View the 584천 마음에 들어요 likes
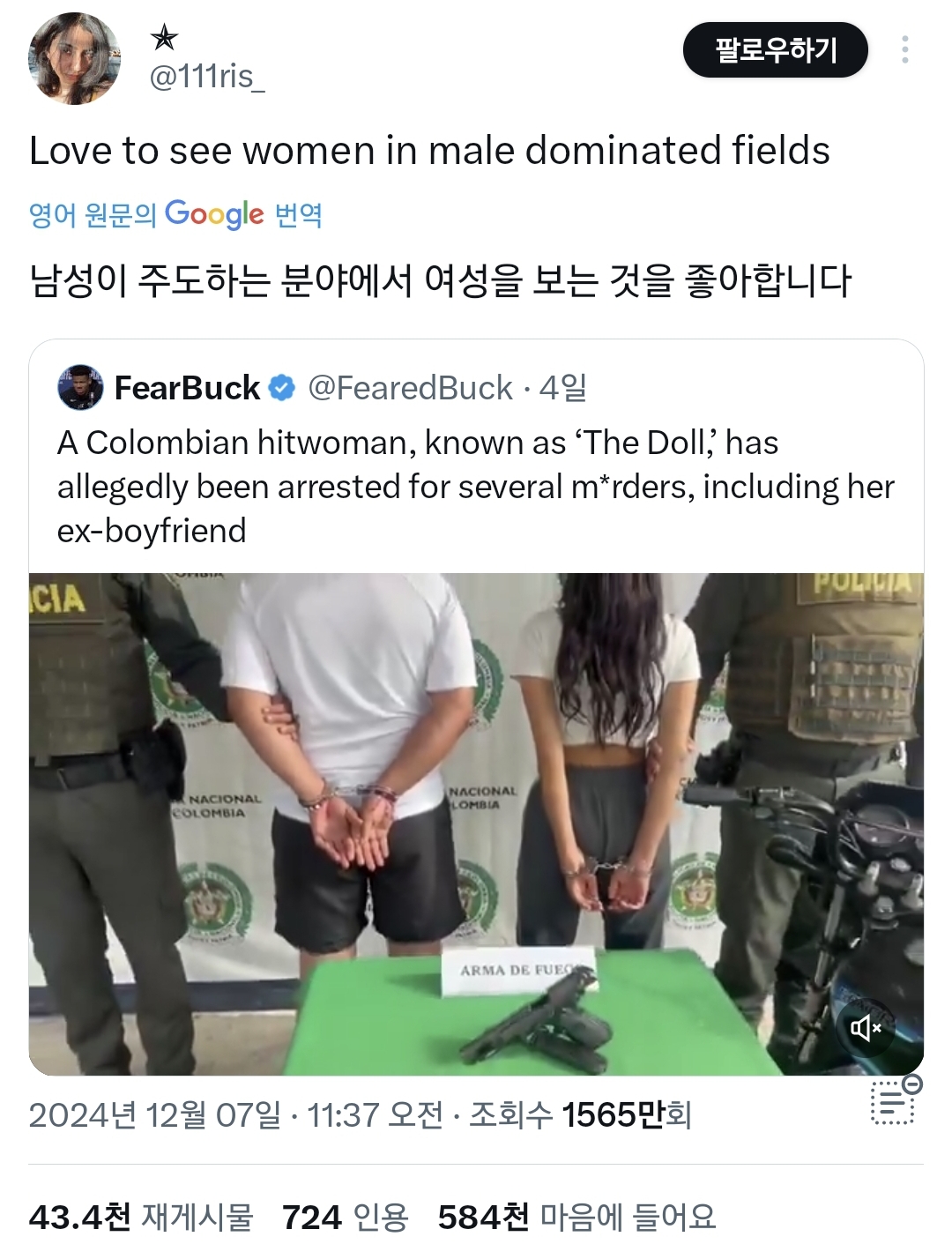The height and width of the screenshot is (1259, 952). [577, 1218]
